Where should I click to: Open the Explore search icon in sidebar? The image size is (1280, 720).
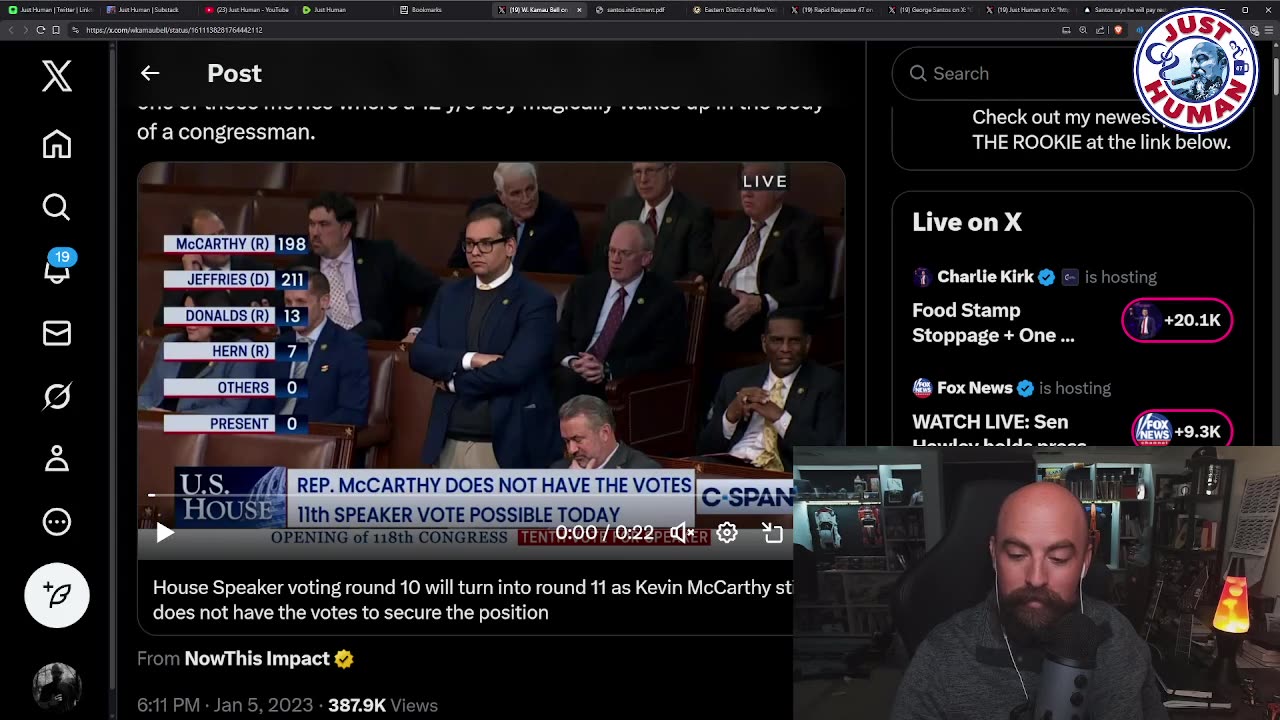pos(57,207)
